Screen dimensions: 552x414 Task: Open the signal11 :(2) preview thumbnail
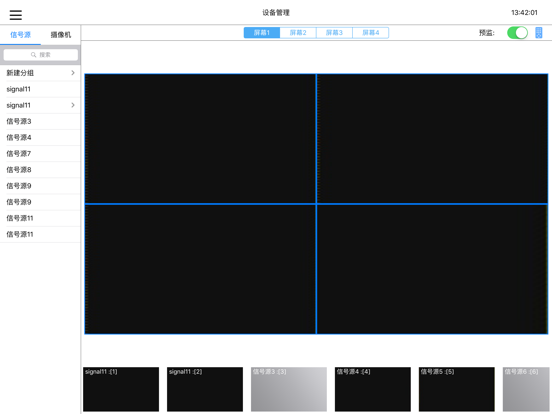click(205, 389)
